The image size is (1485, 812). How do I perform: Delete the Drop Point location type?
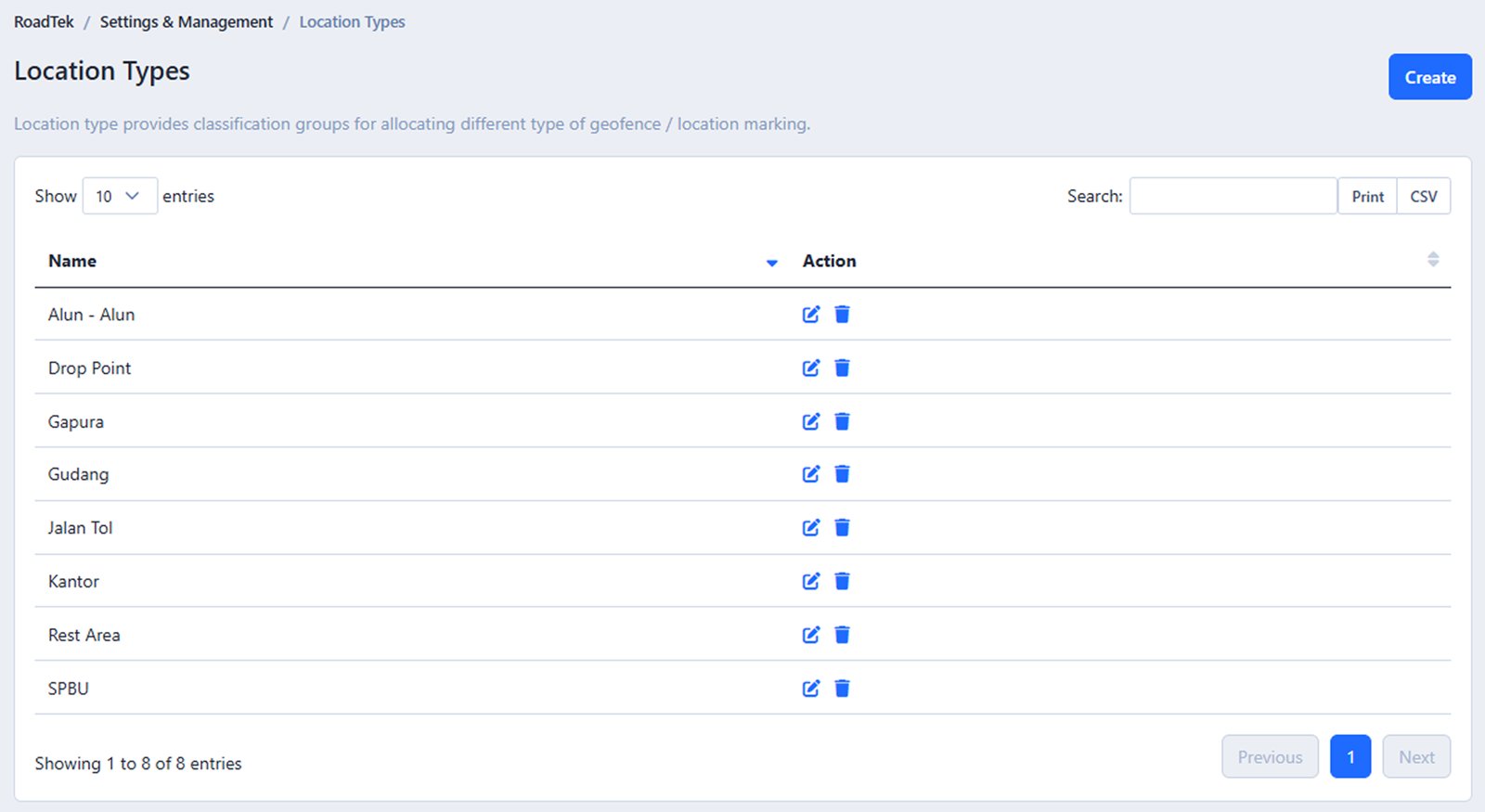click(x=842, y=368)
